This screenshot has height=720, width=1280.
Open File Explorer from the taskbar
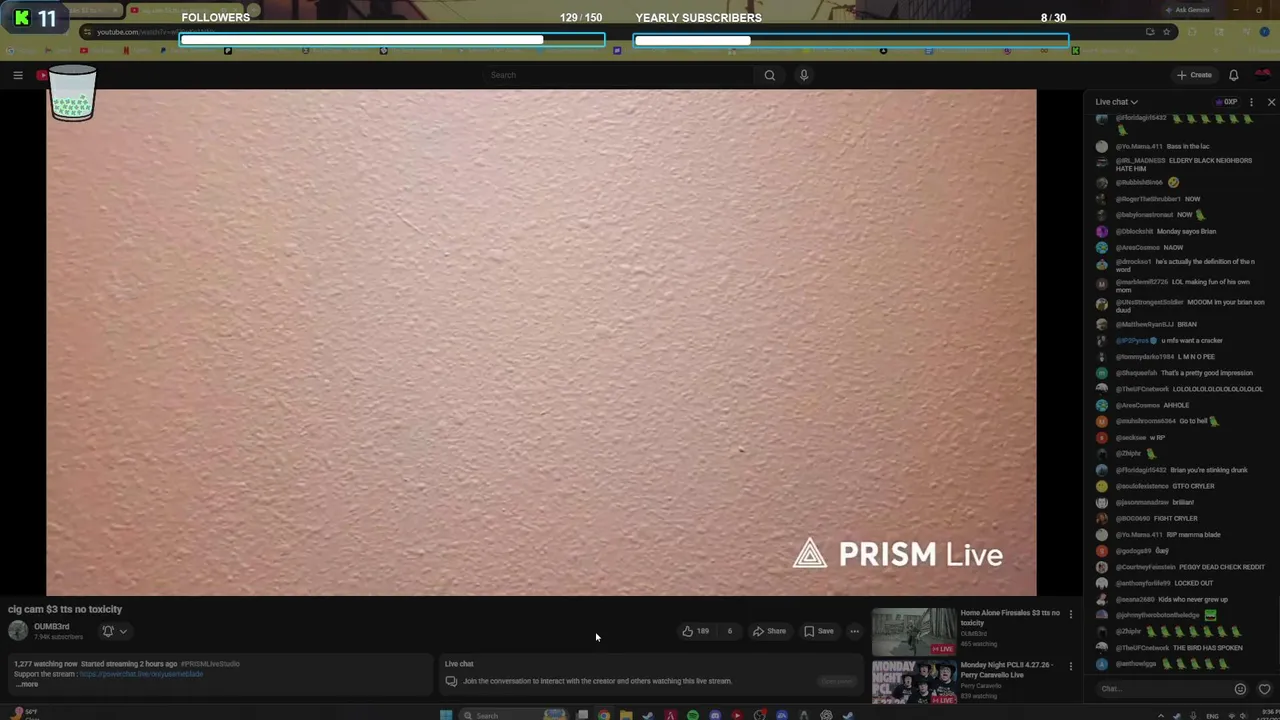coord(626,715)
